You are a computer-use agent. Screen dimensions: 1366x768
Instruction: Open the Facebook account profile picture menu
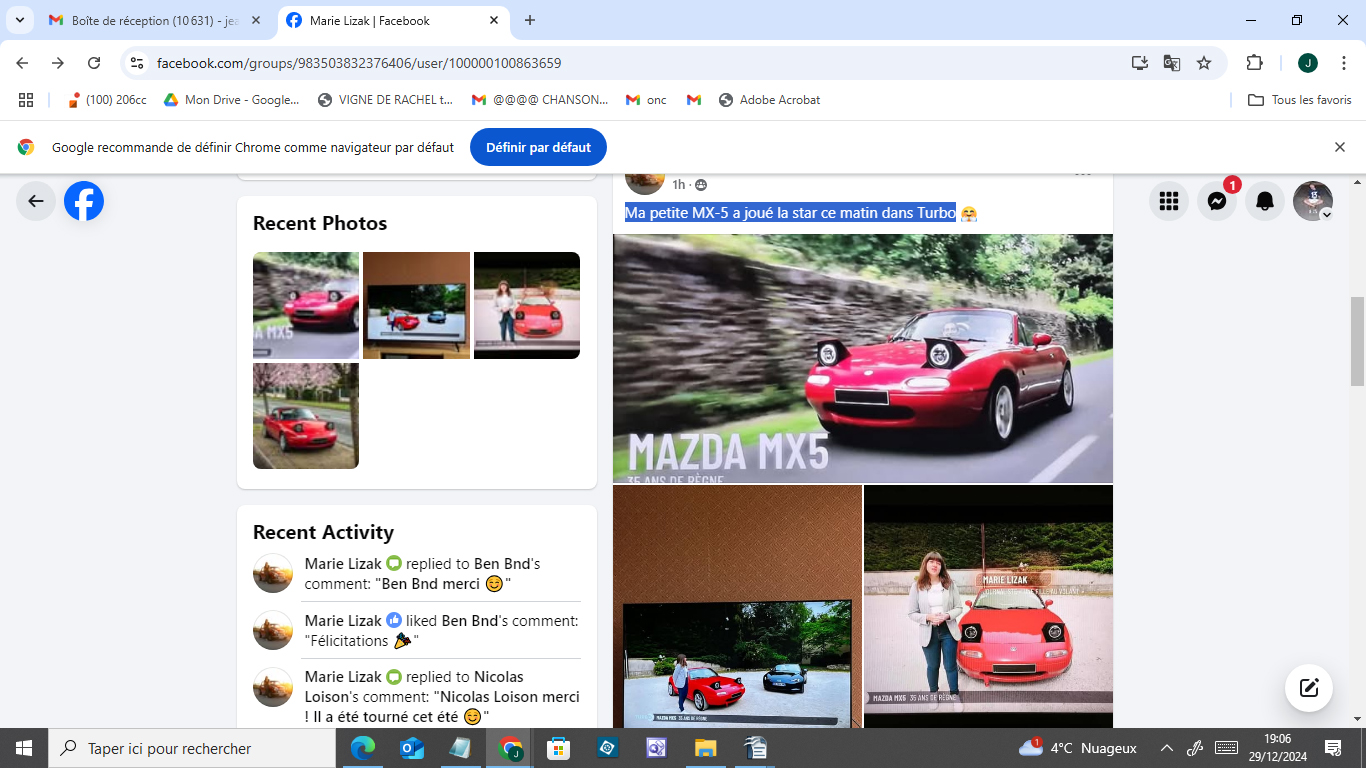1313,201
